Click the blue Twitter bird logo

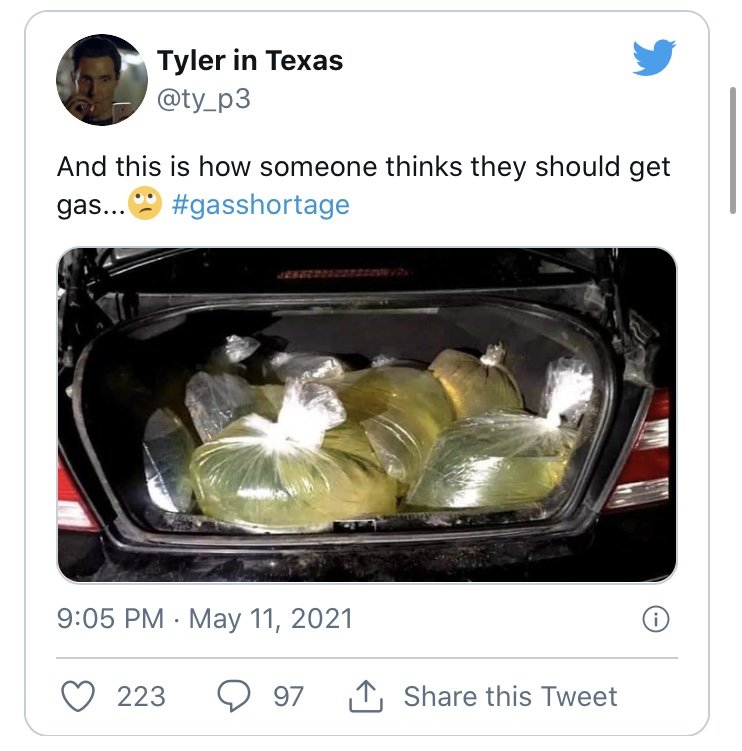click(654, 57)
